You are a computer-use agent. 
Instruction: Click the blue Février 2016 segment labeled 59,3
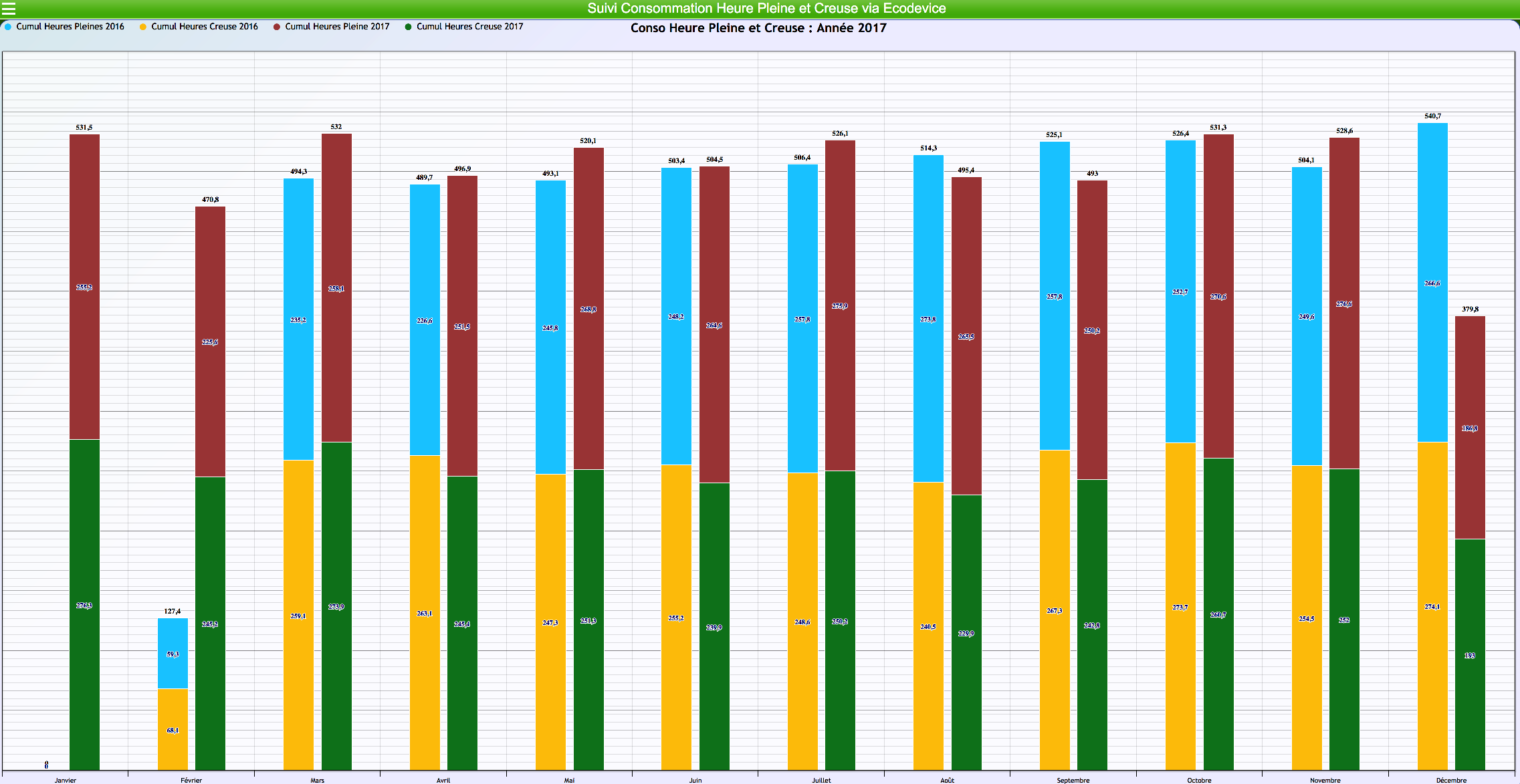[173, 654]
